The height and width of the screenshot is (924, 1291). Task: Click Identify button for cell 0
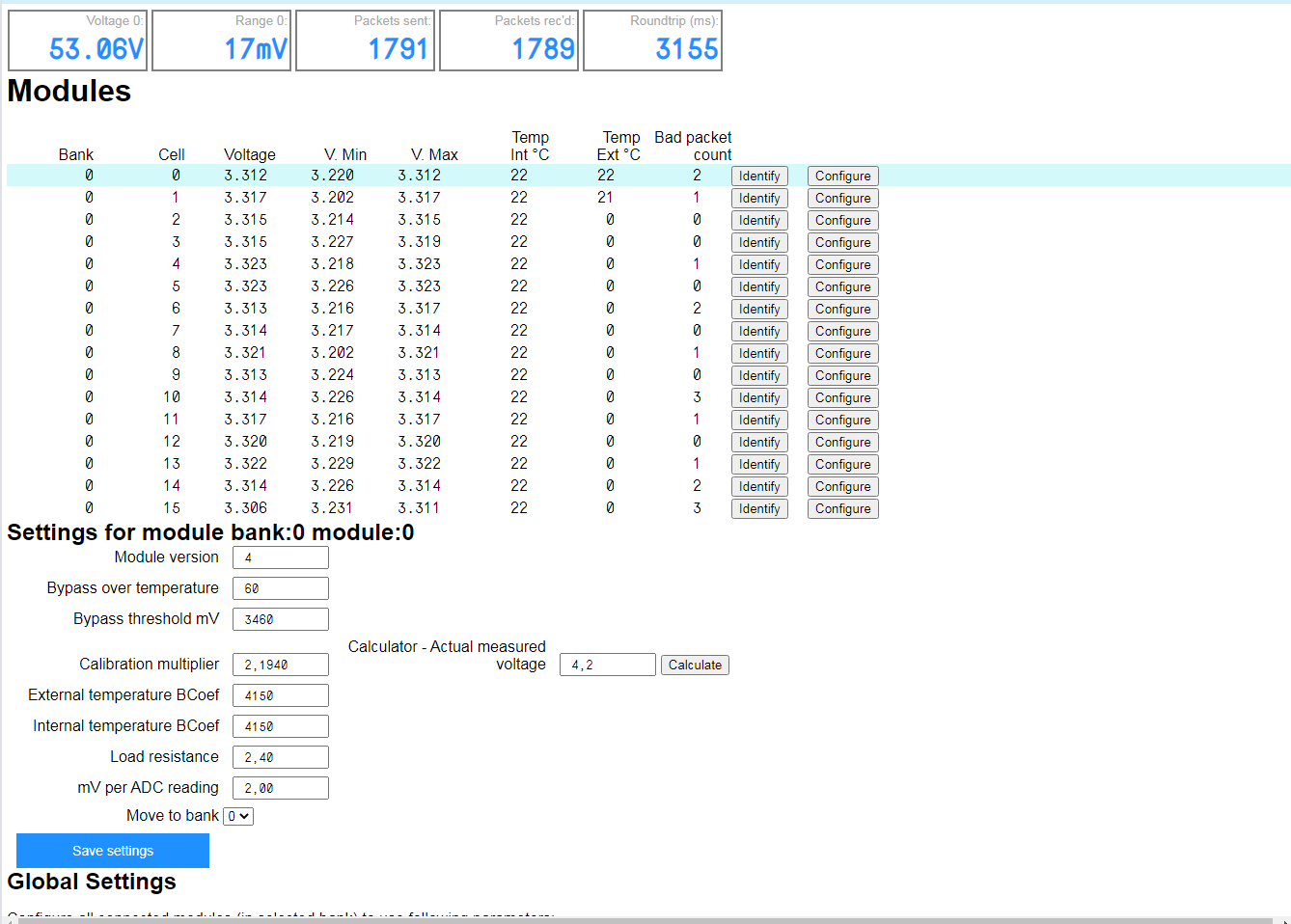758,176
